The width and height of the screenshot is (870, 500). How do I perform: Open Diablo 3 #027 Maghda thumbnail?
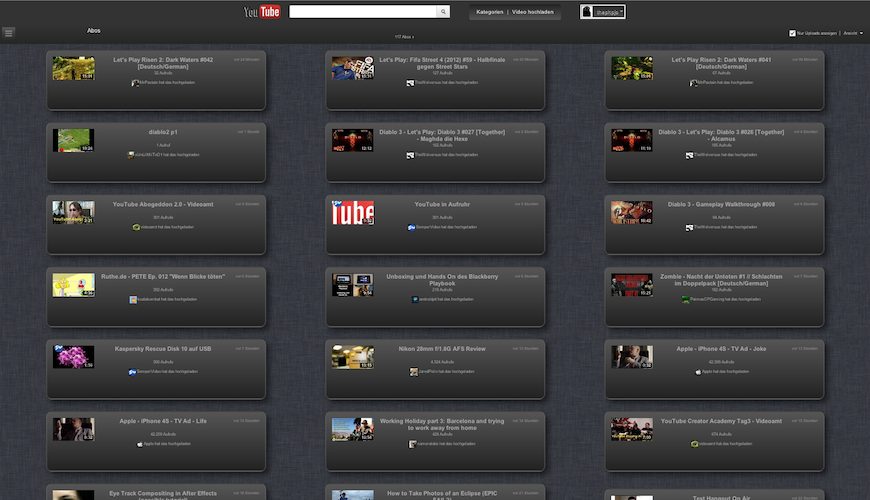pos(353,140)
